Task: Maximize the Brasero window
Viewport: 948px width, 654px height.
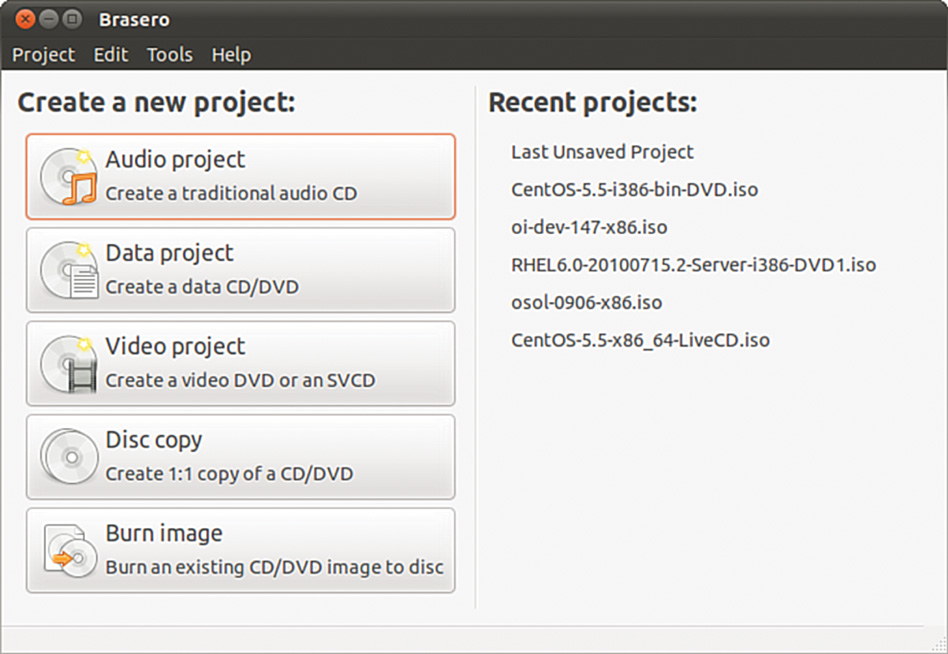Action: pos(72,19)
